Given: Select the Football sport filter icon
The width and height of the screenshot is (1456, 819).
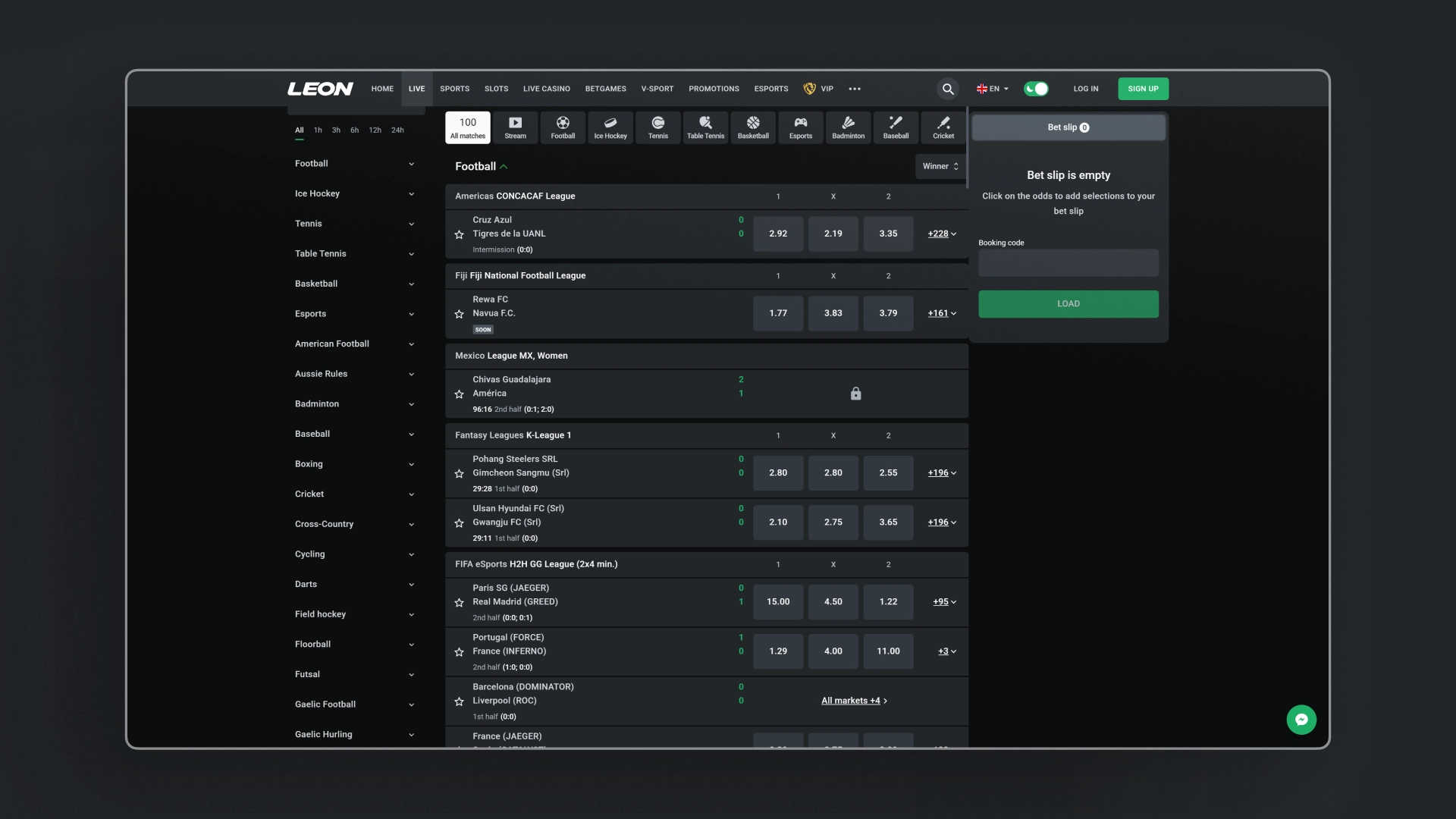Looking at the screenshot, I should coord(563,127).
